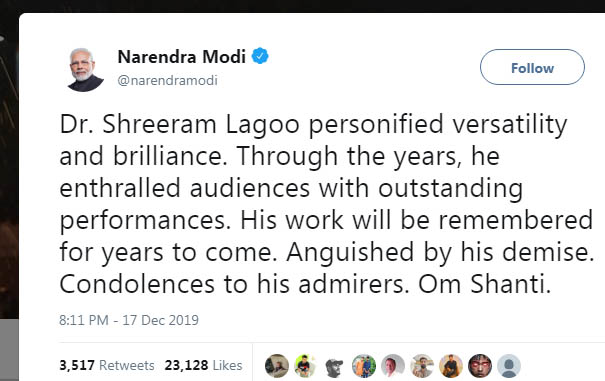Open Narendra Modi's profile picture
This screenshot has height=381, width=605.
coord(85,69)
